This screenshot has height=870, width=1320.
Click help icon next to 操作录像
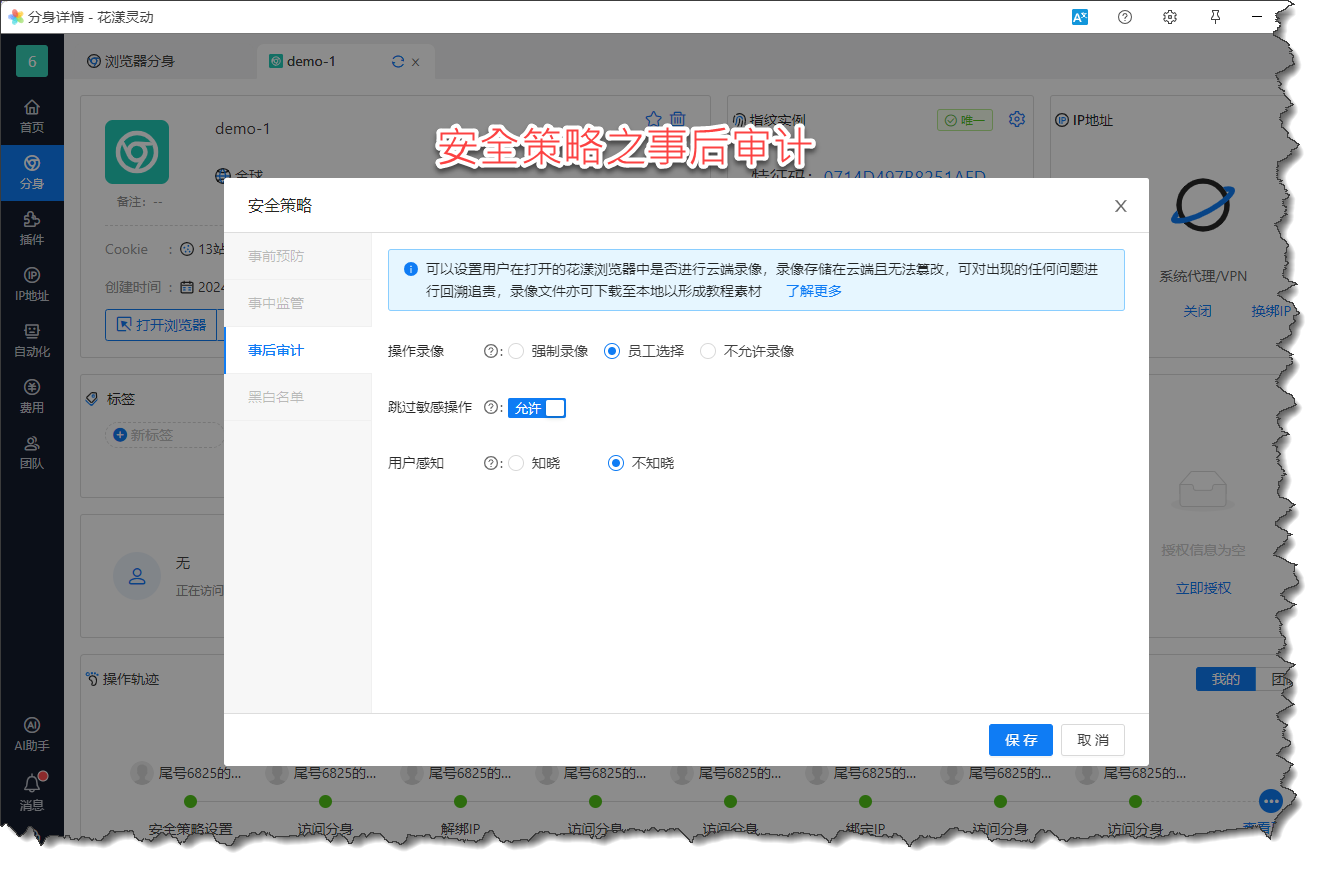490,351
